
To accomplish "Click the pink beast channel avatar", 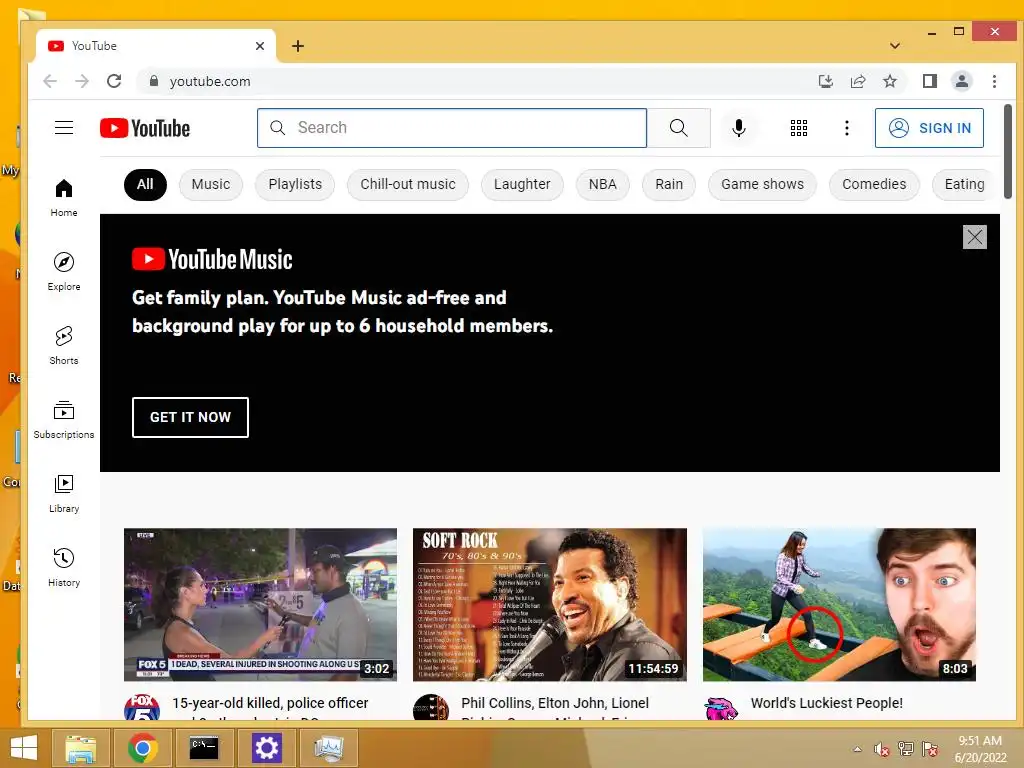I will pyautogui.click(x=721, y=708).
